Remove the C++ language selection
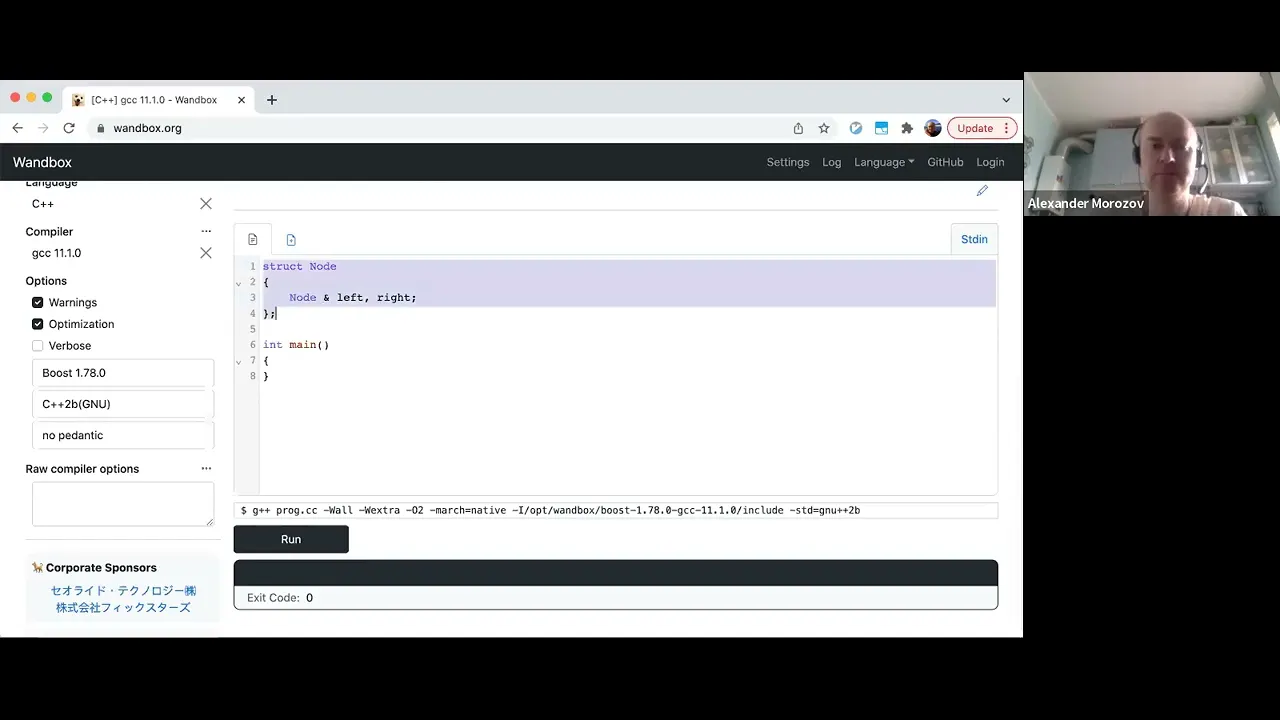This screenshot has height=720, width=1280. click(x=206, y=204)
